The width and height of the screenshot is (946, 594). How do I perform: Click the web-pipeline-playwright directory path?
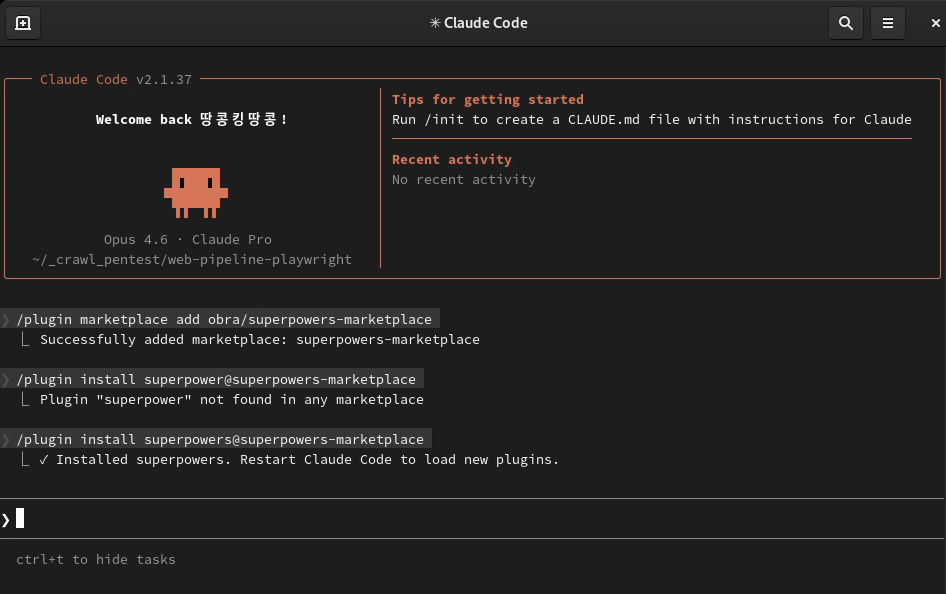pos(191,259)
